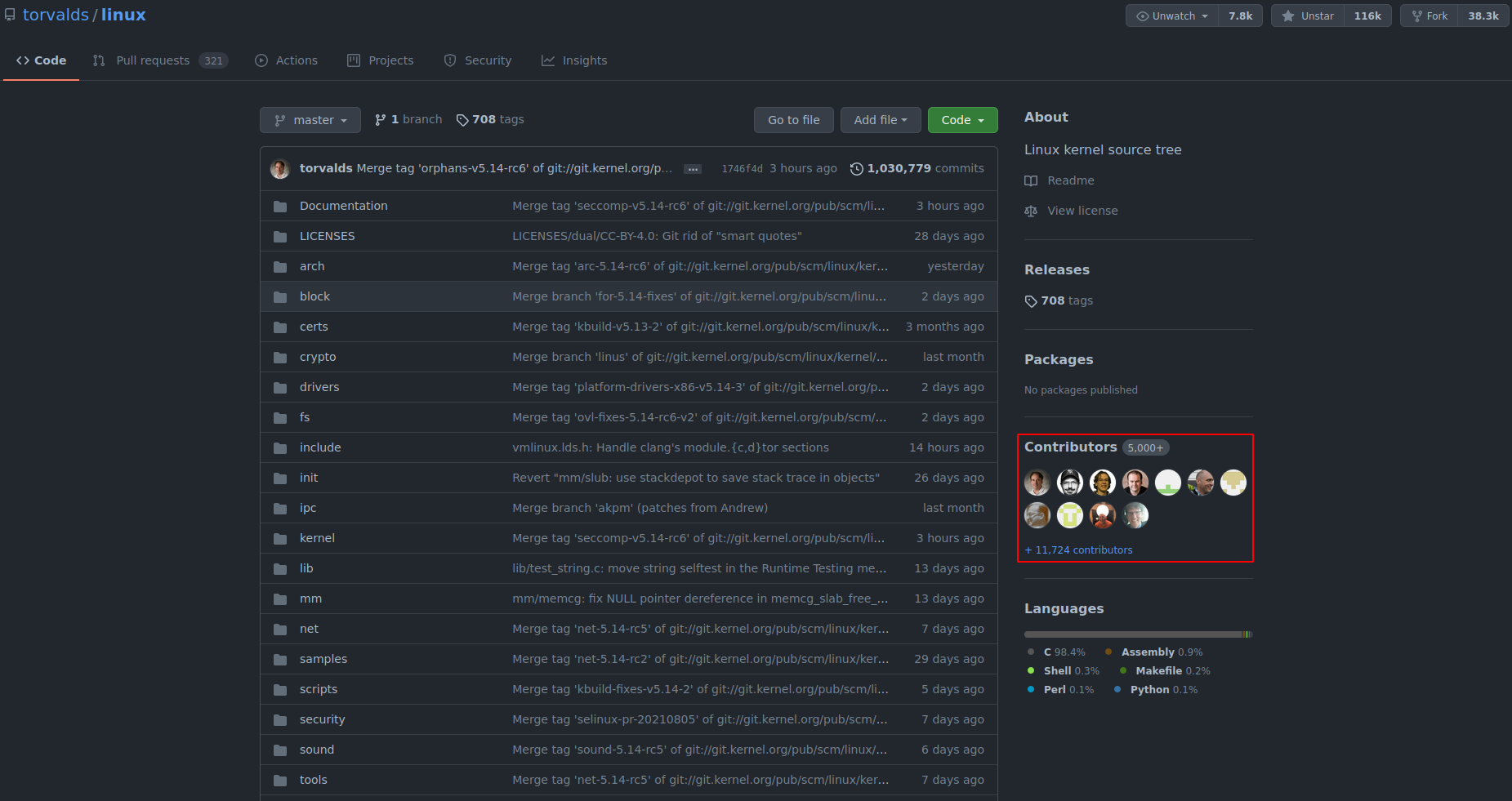Expand the commit message ellipsis button
1512x801 pixels.
[x=693, y=169]
